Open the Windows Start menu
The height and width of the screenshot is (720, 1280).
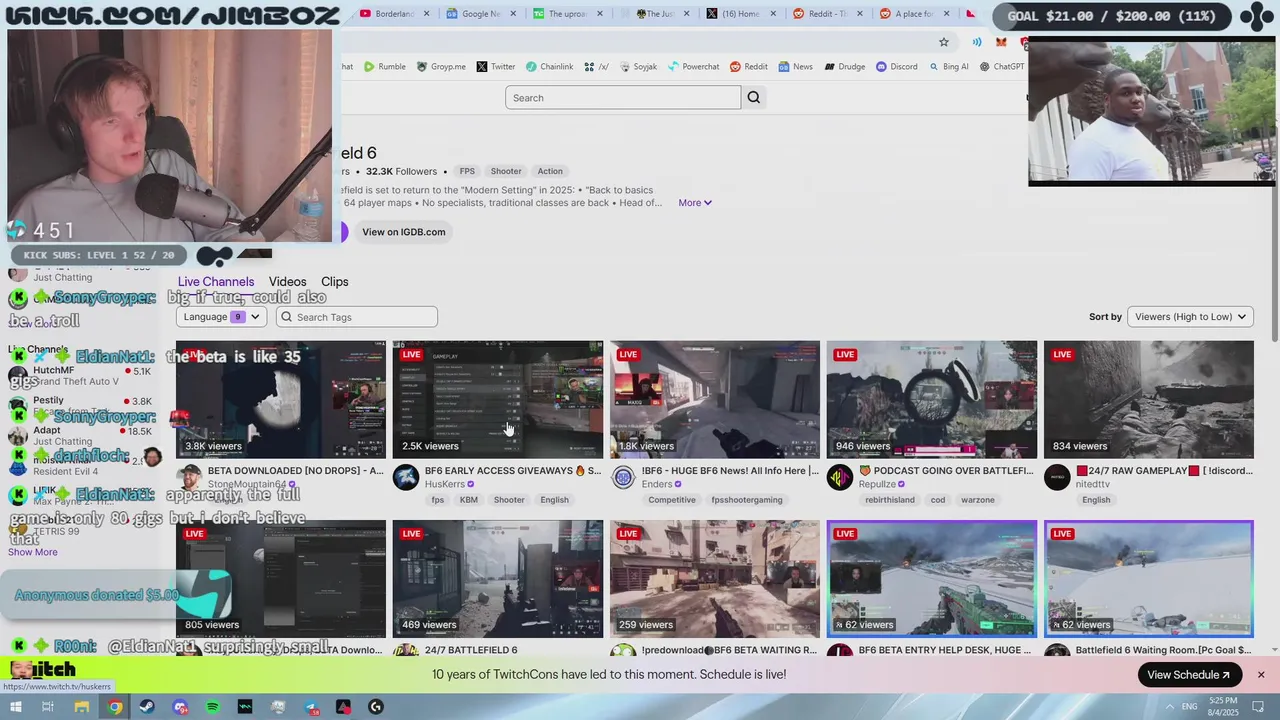(15, 707)
